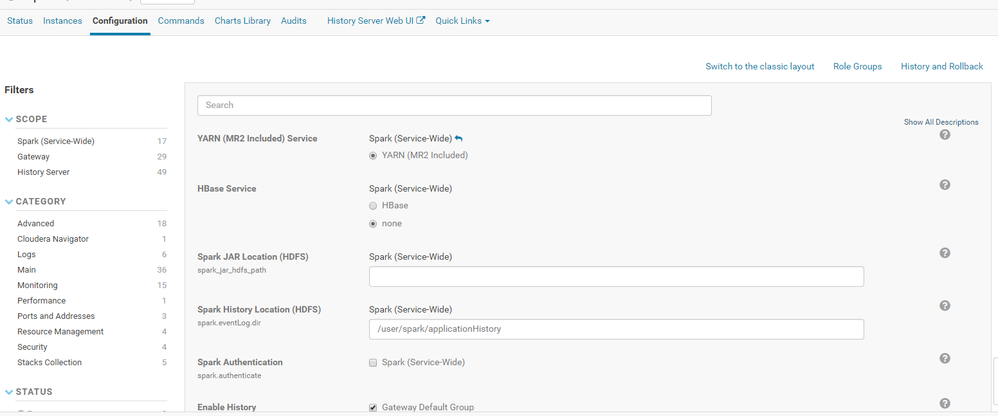Collapse the SCOPE filter section

point(9,120)
